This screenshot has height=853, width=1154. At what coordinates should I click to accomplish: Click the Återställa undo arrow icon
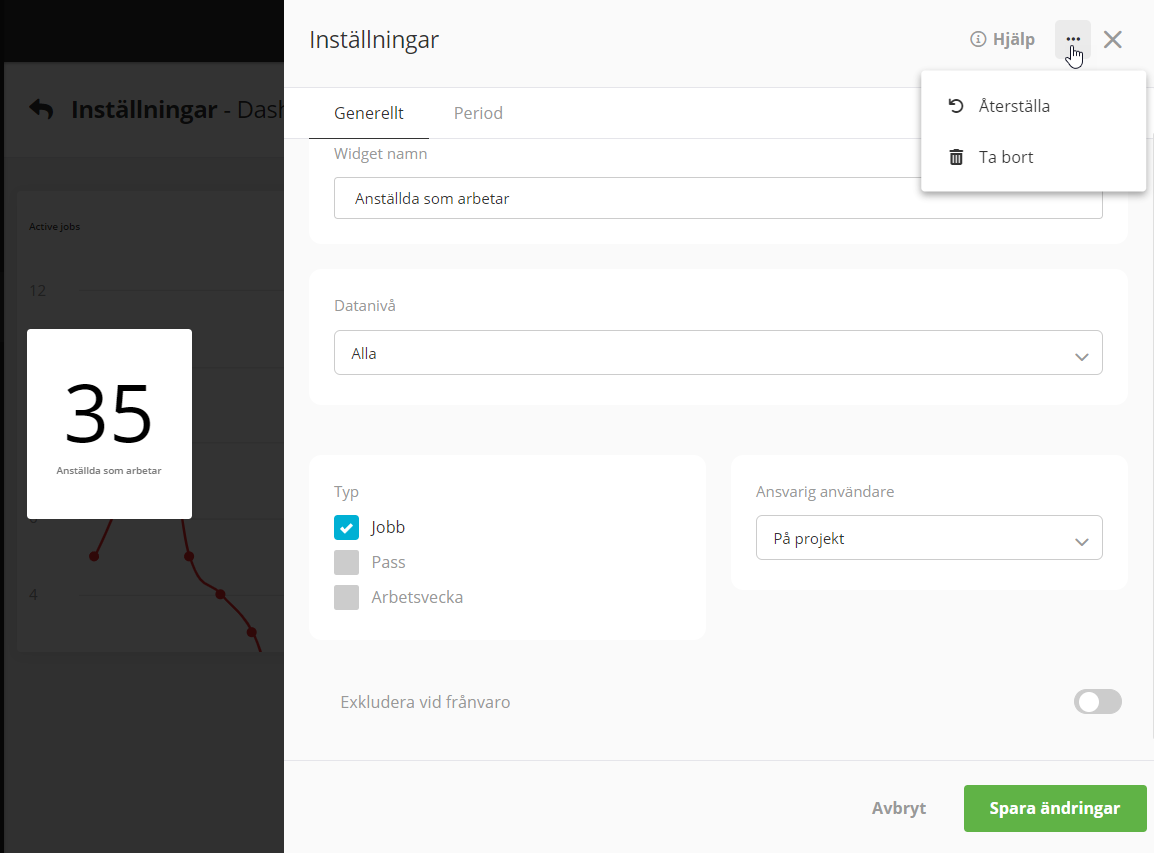(x=956, y=106)
